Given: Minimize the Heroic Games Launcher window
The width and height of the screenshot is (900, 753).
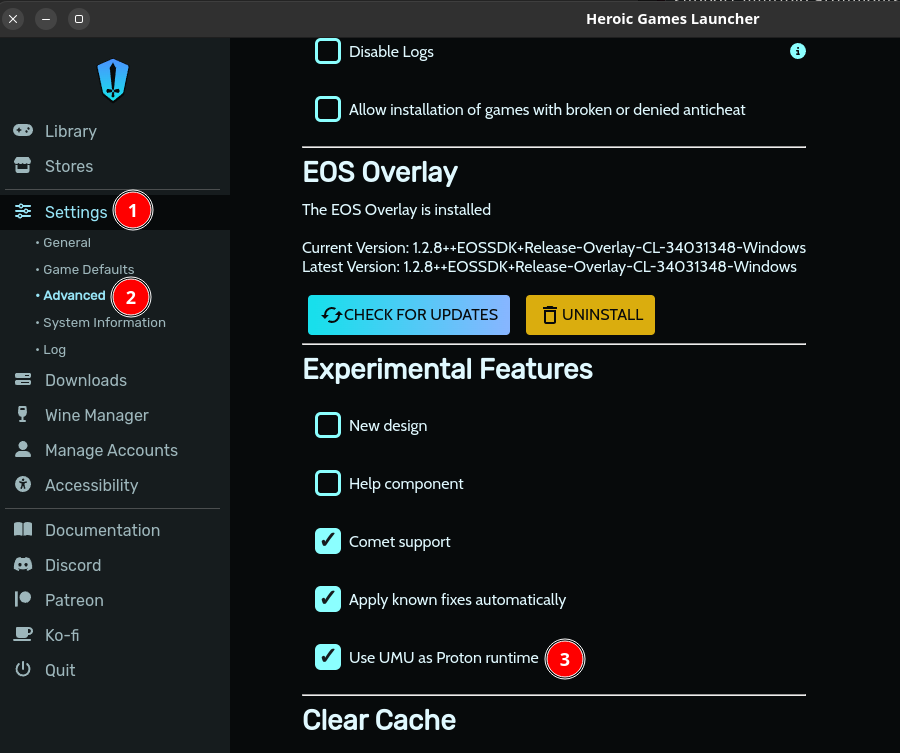Looking at the screenshot, I should point(46,19).
